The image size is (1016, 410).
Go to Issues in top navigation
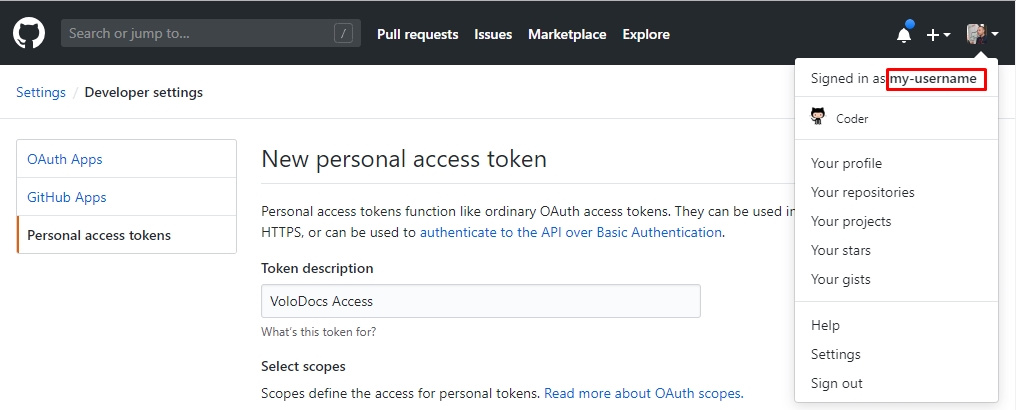click(493, 34)
